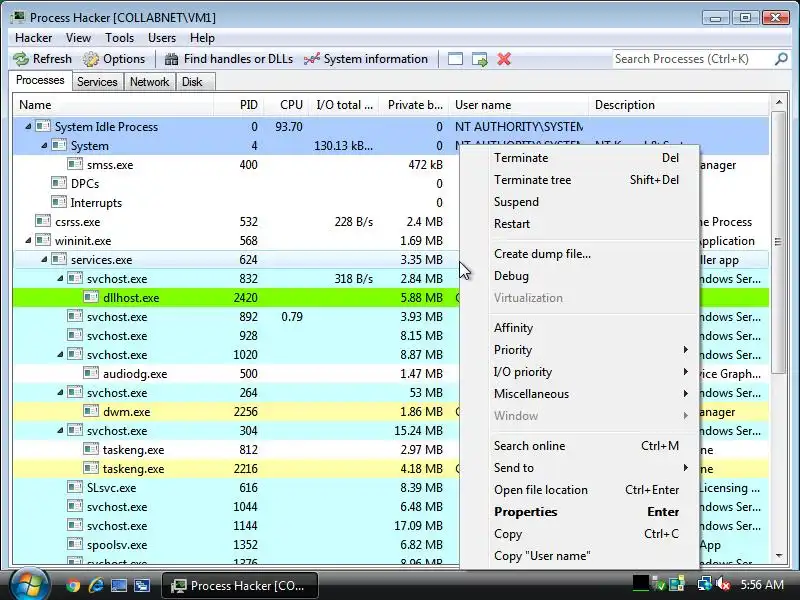Switch to the Services tab
Screen dimensions: 800x600
click(x=97, y=82)
